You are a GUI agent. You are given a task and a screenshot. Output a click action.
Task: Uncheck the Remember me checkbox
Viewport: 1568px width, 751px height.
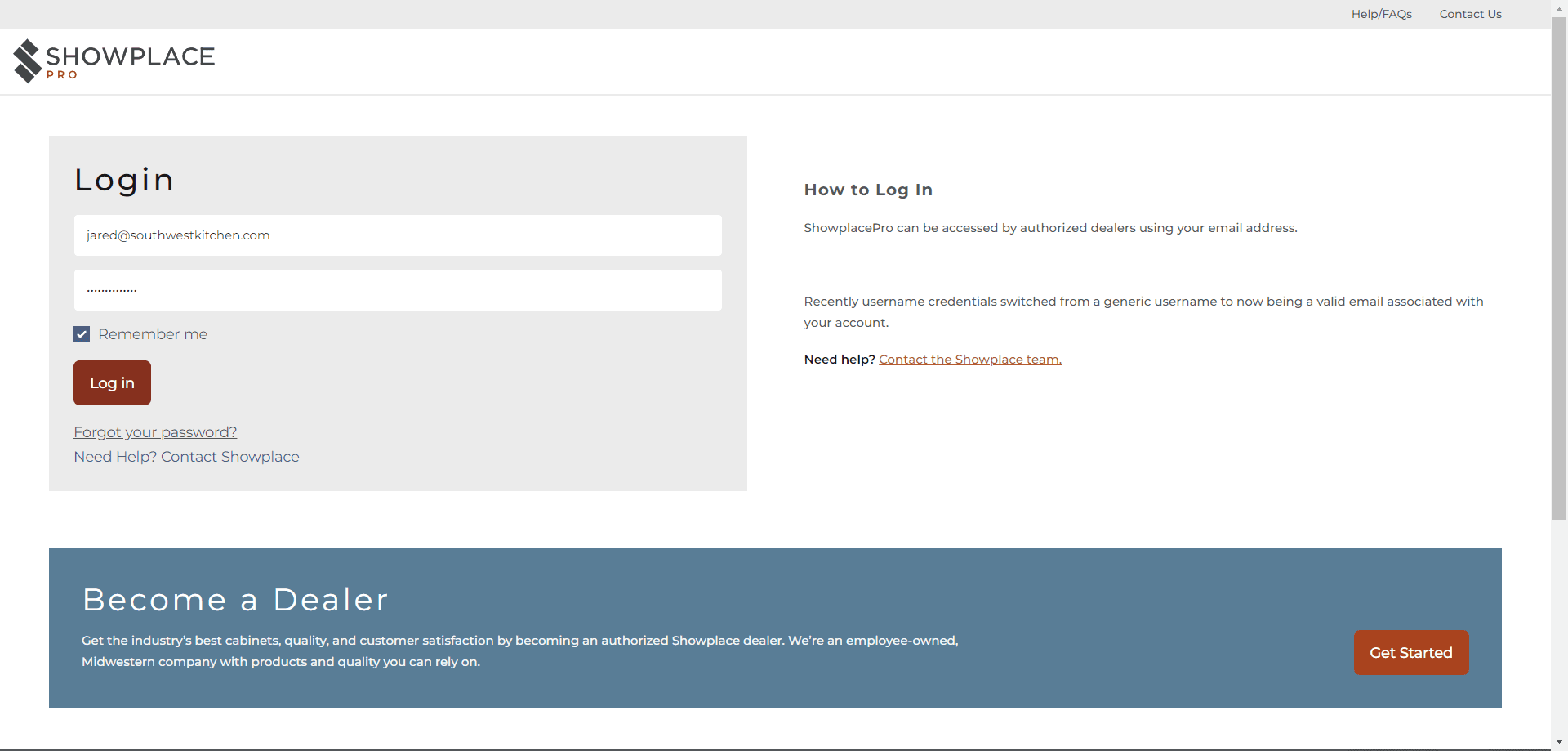pos(82,334)
